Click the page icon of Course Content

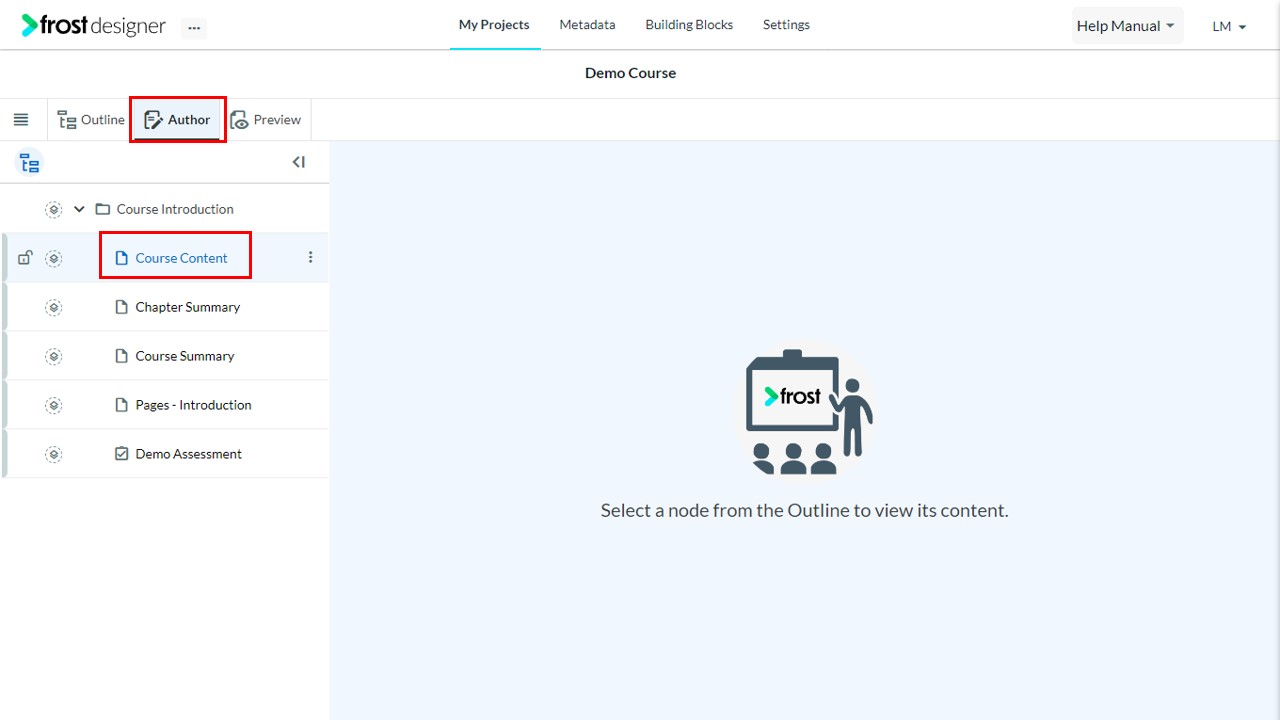122,258
